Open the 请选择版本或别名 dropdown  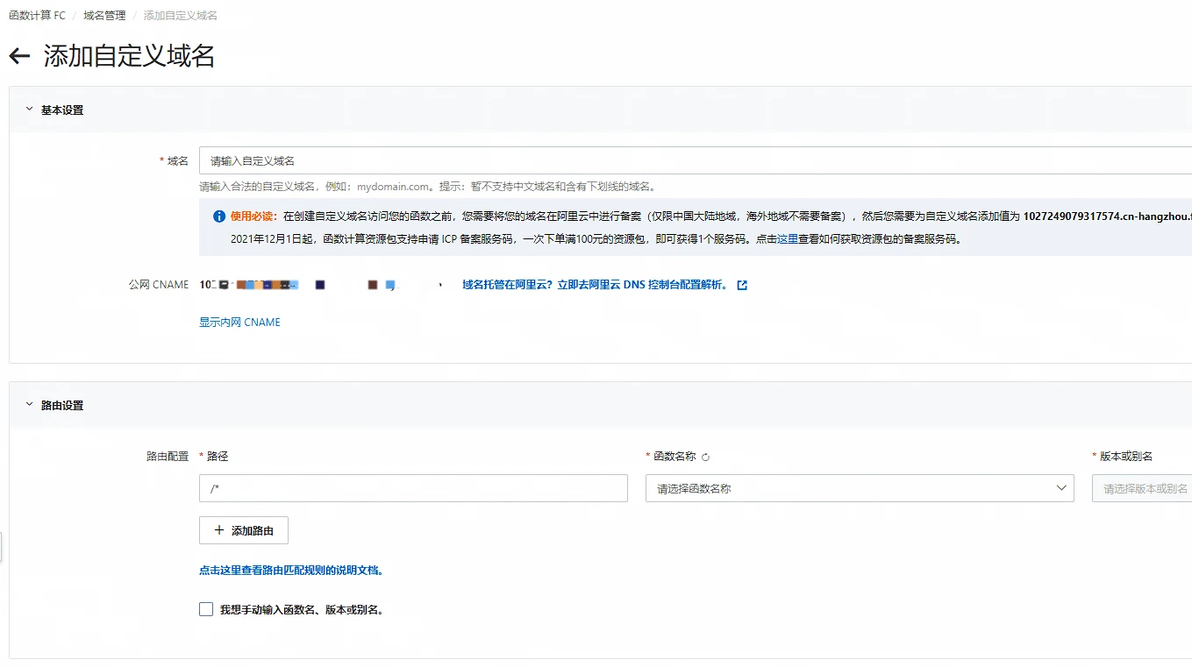pyautogui.click(x=1142, y=488)
